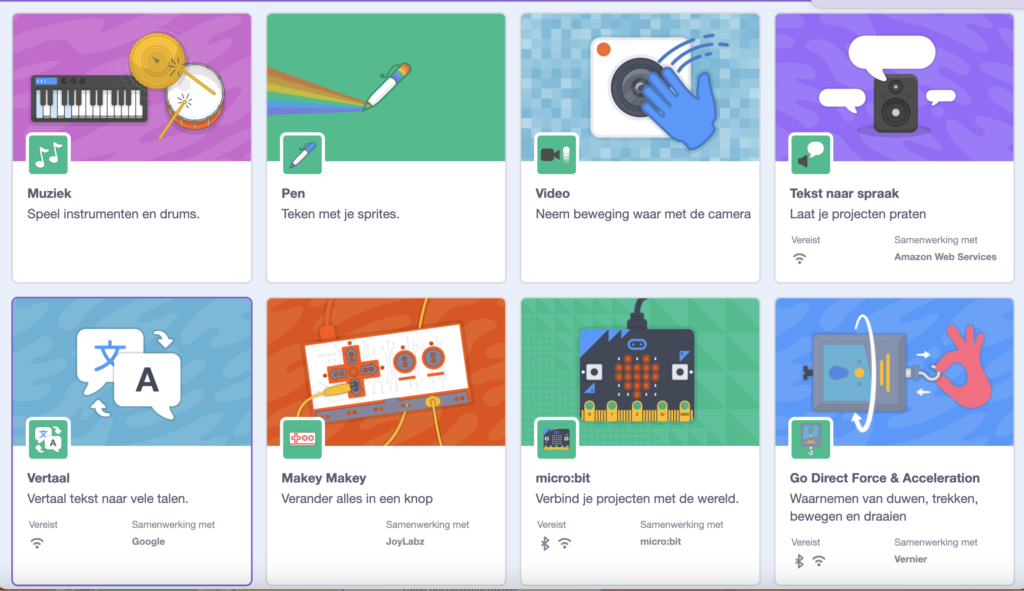Click the Vertaal translate badge icon
The height and width of the screenshot is (591, 1024).
tap(48, 438)
